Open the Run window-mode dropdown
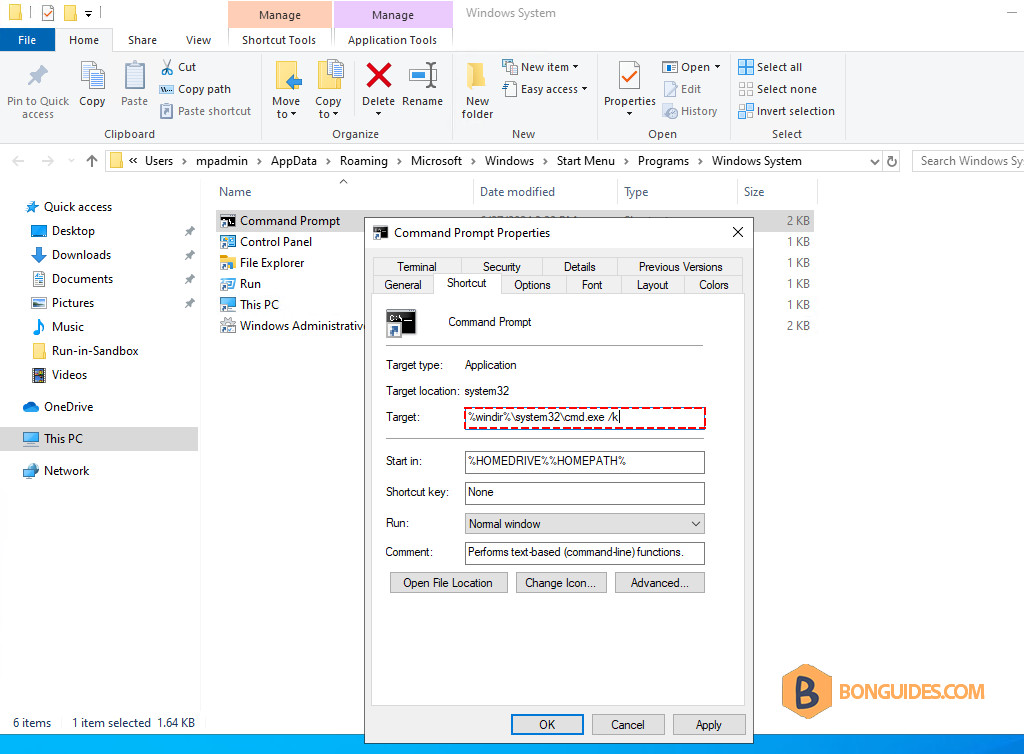The width and height of the screenshot is (1024, 754). 584,524
